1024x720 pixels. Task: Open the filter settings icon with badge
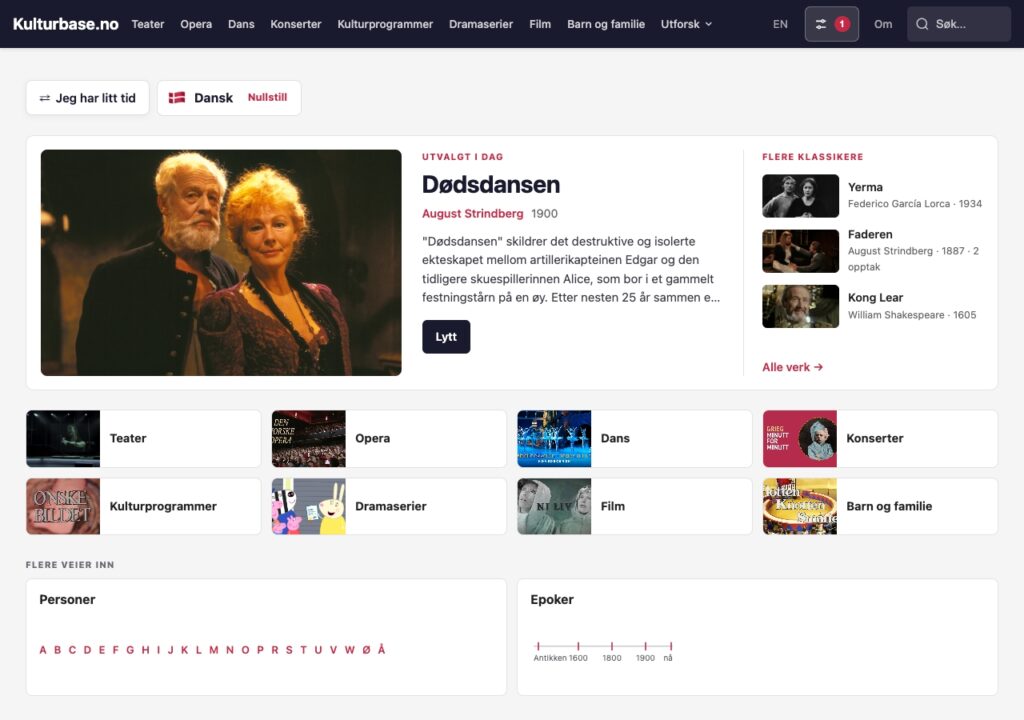pos(831,24)
